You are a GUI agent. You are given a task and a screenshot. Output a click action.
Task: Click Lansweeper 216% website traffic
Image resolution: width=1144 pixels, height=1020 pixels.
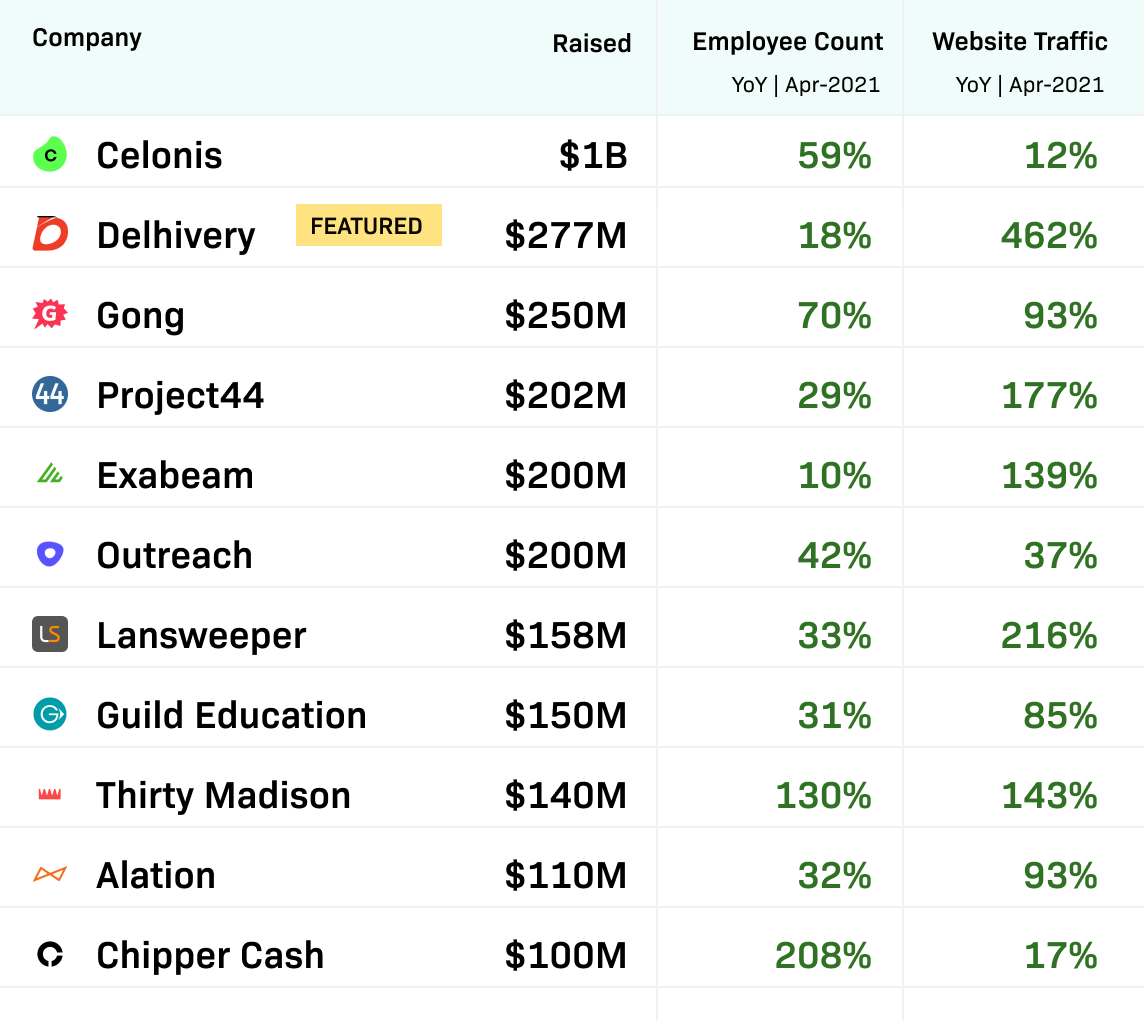(1049, 635)
